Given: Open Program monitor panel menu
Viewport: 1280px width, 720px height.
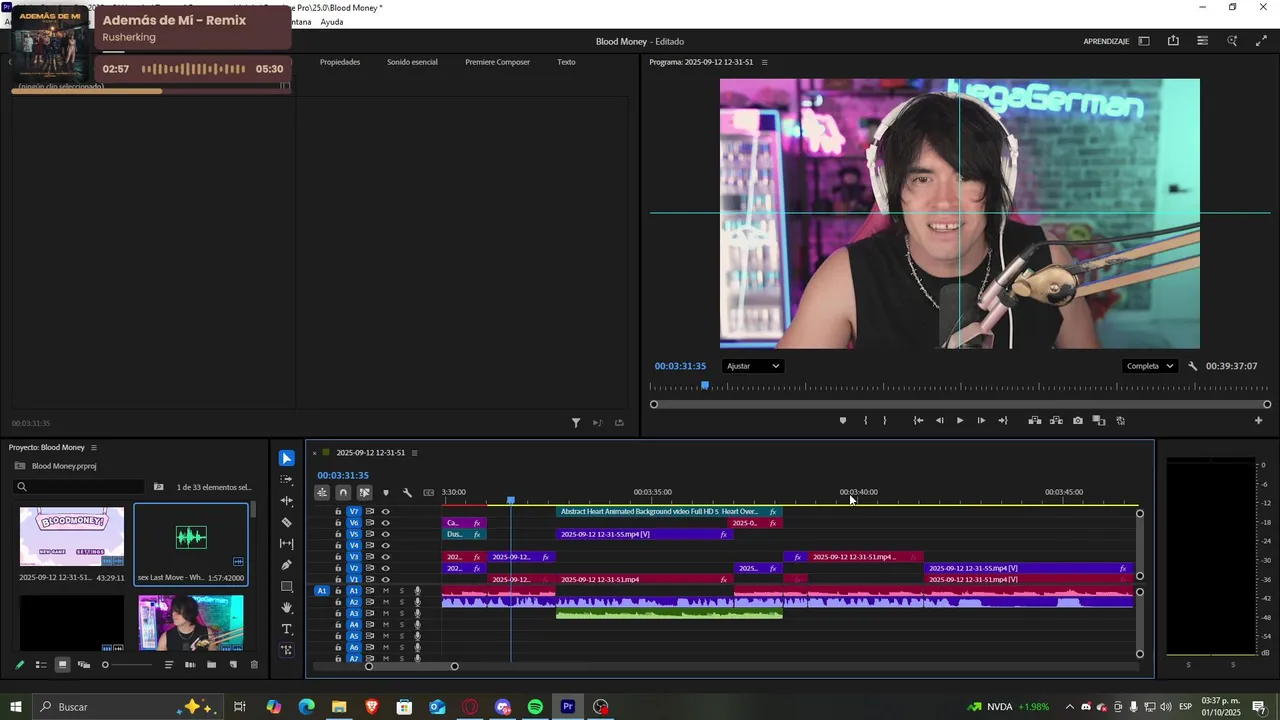Looking at the screenshot, I should (765, 62).
